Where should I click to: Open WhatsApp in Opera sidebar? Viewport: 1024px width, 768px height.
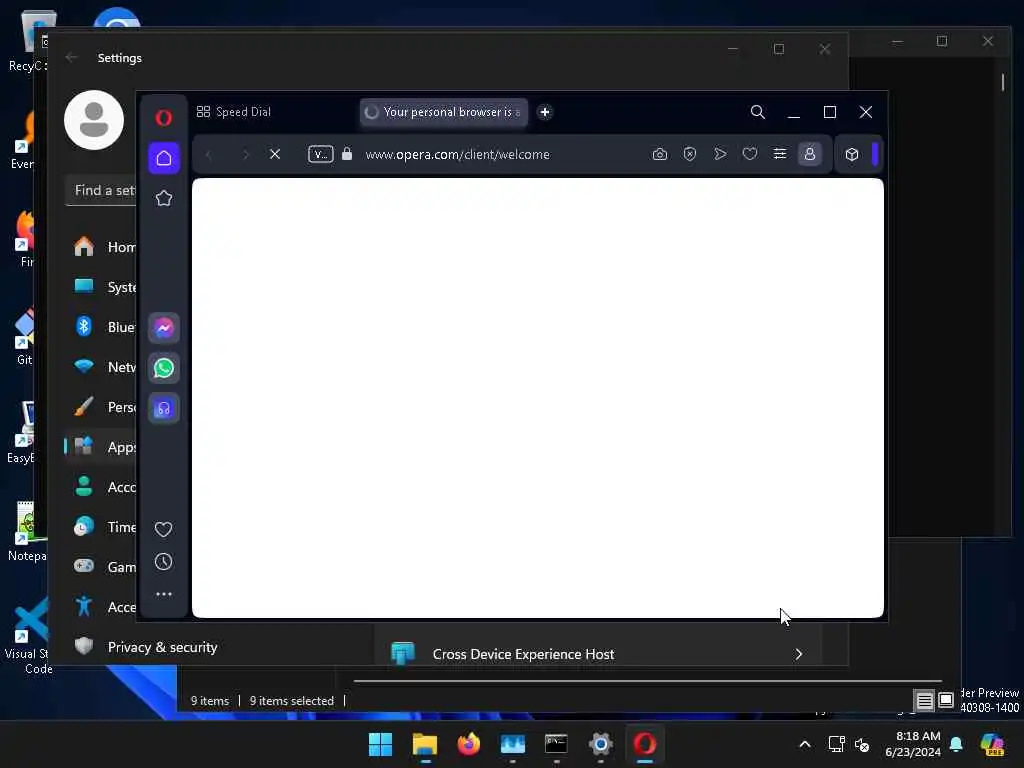tap(164, 368)
